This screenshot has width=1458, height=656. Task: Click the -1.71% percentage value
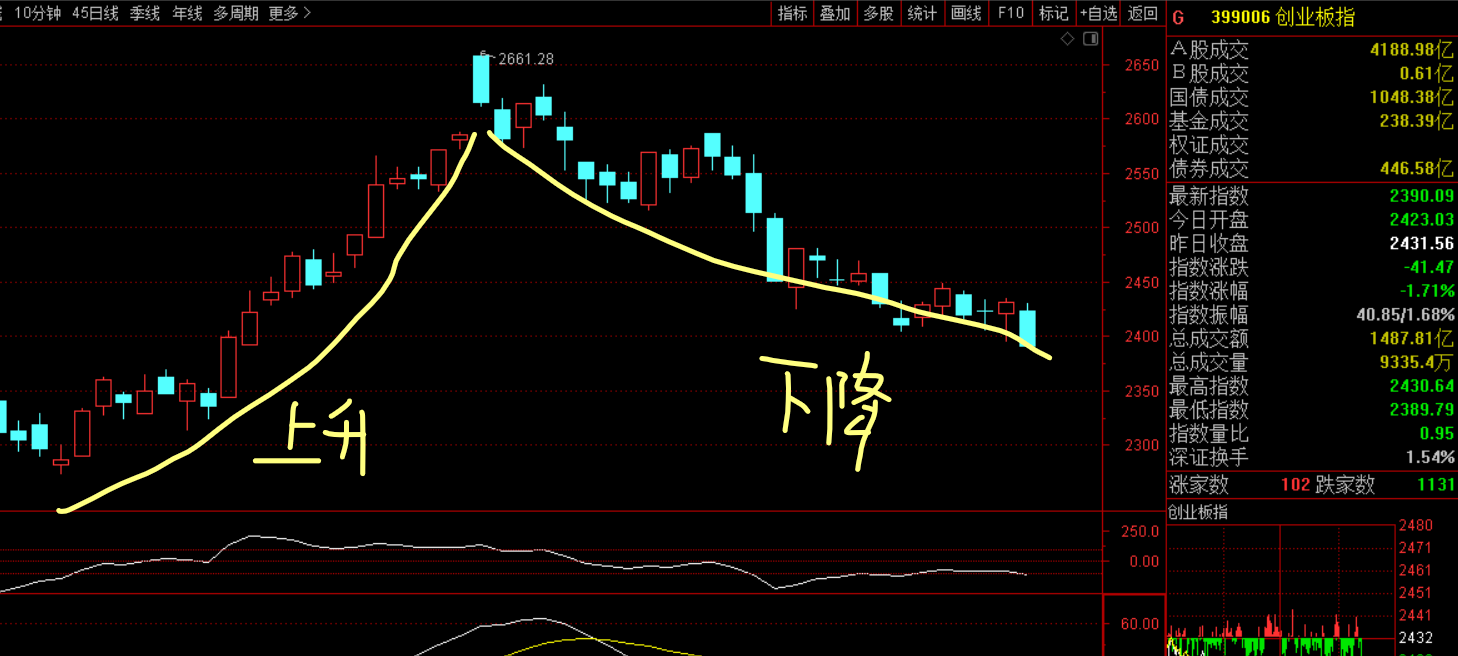pos(1427,291)
